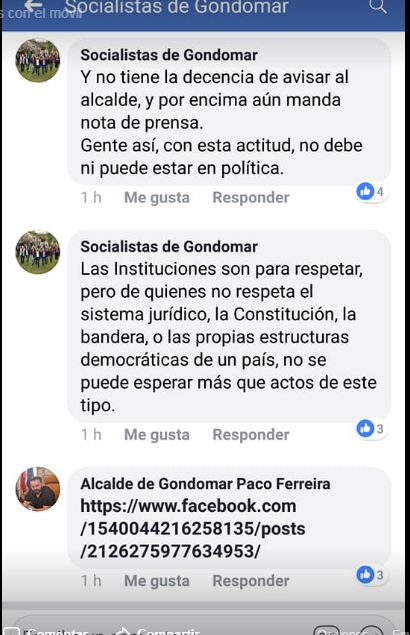The width and height of the screenshot is (410, 635).
Task: Open Socialistas de Gondomar avatar on second comment
Action: click(38, 252)
